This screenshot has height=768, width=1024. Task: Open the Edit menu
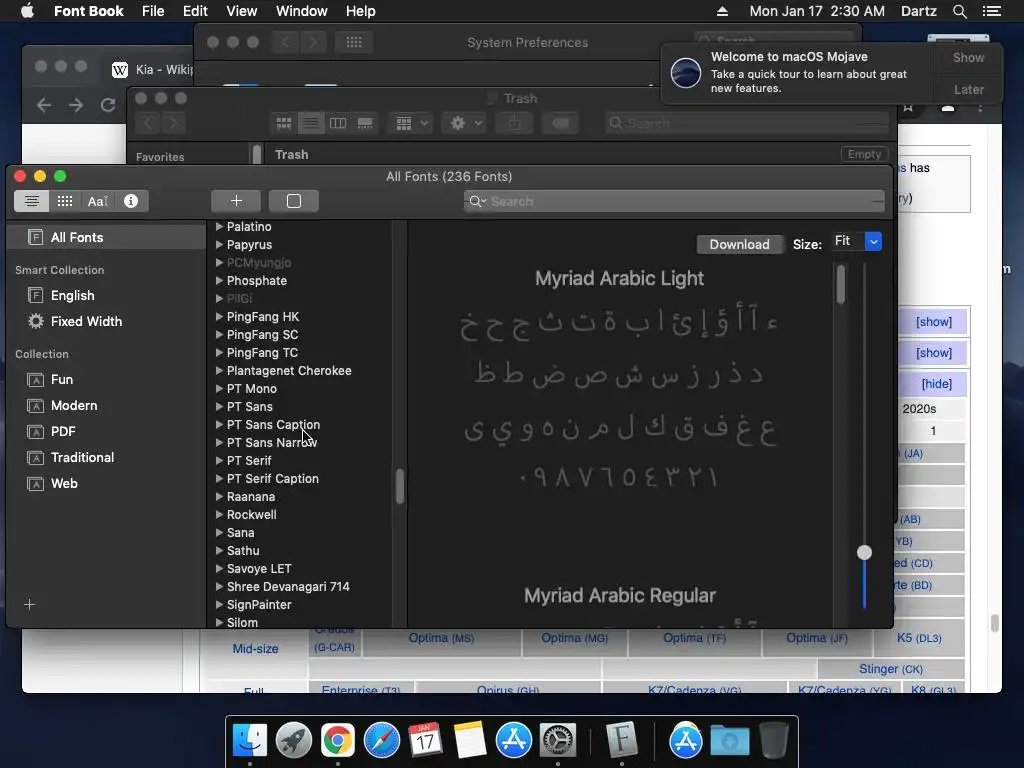tap(195, 11)
